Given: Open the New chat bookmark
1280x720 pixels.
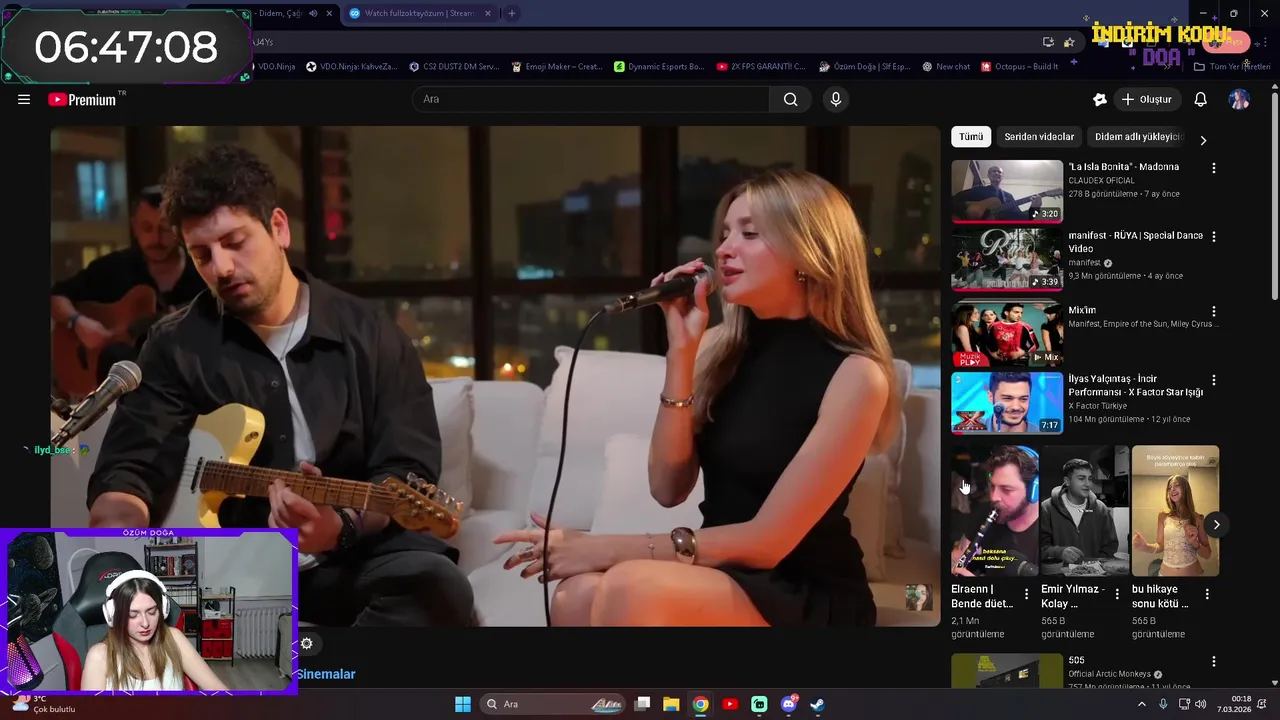Looking at the screenshot, I should [x=946, y=67].
